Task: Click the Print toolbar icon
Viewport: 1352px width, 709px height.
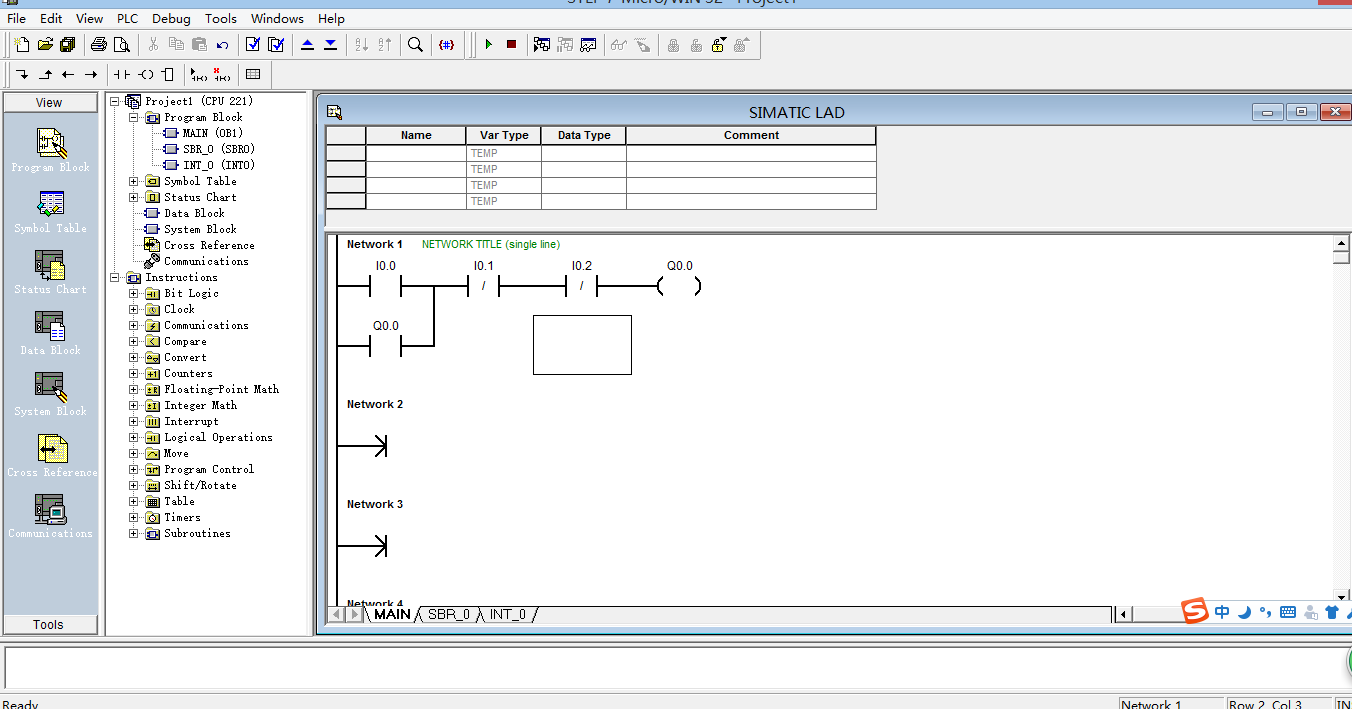Action: (98, 44)
